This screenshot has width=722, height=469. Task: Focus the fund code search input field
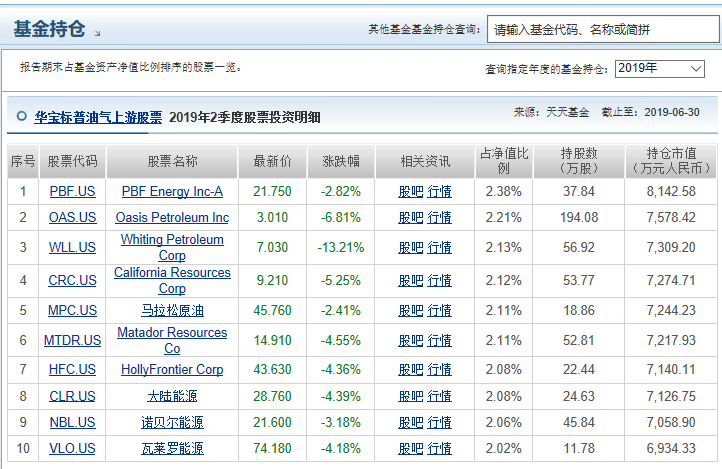coord(603,30)
